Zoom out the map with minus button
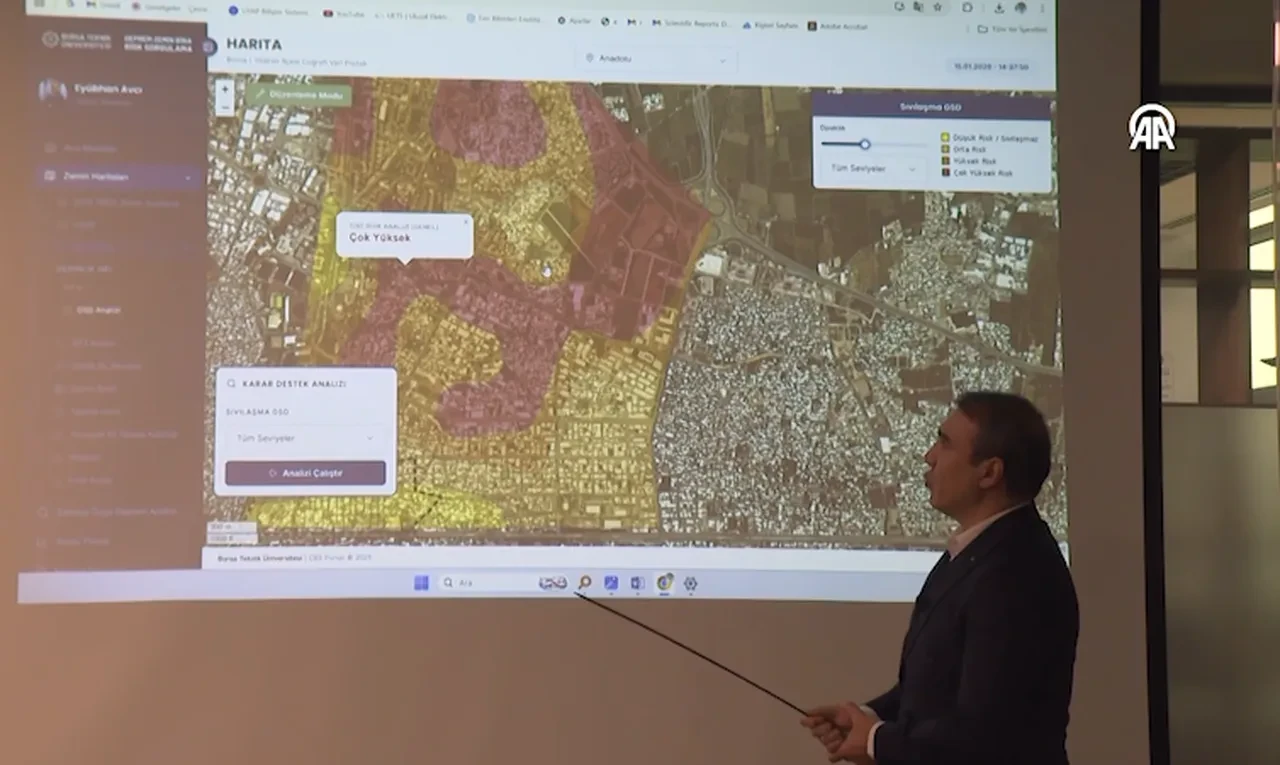 [x=224, y=107]
